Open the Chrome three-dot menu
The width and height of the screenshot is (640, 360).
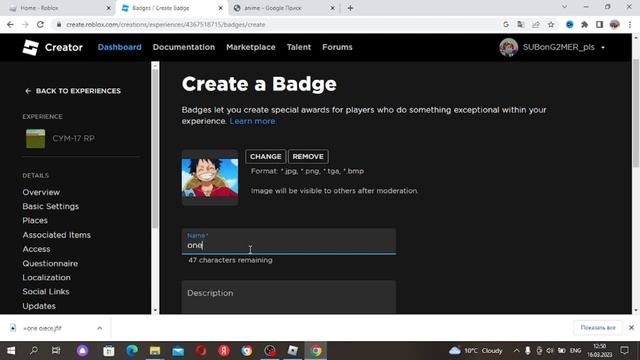coord(630,24)
